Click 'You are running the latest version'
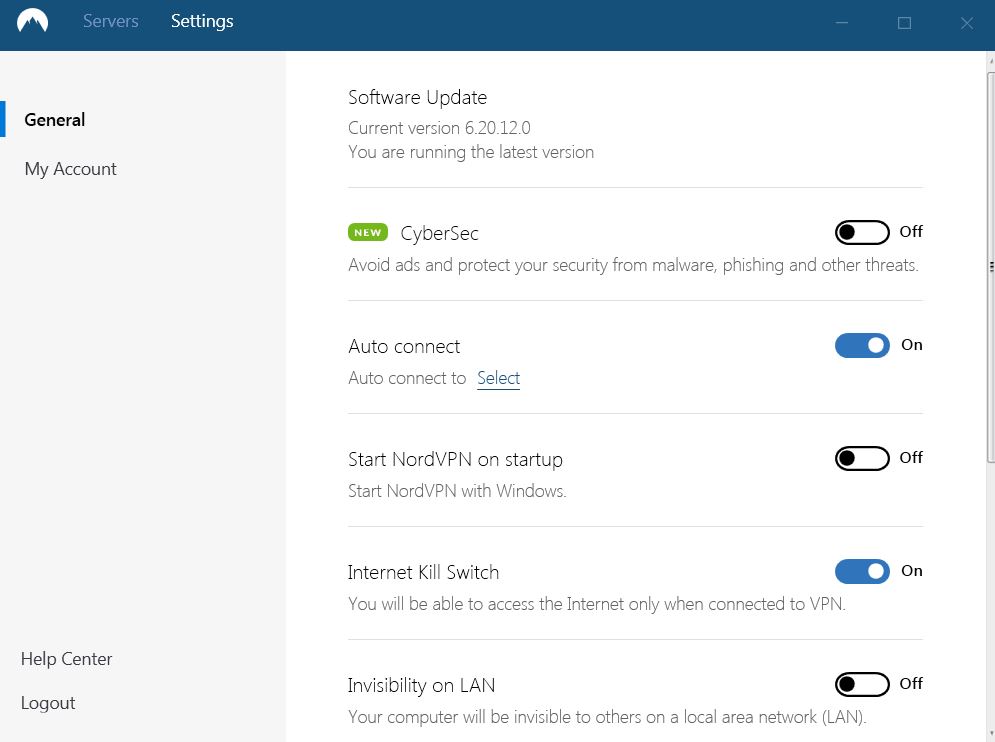Viewport: 995px width, 742px height. pyautogui.click(x=471, y=152)
